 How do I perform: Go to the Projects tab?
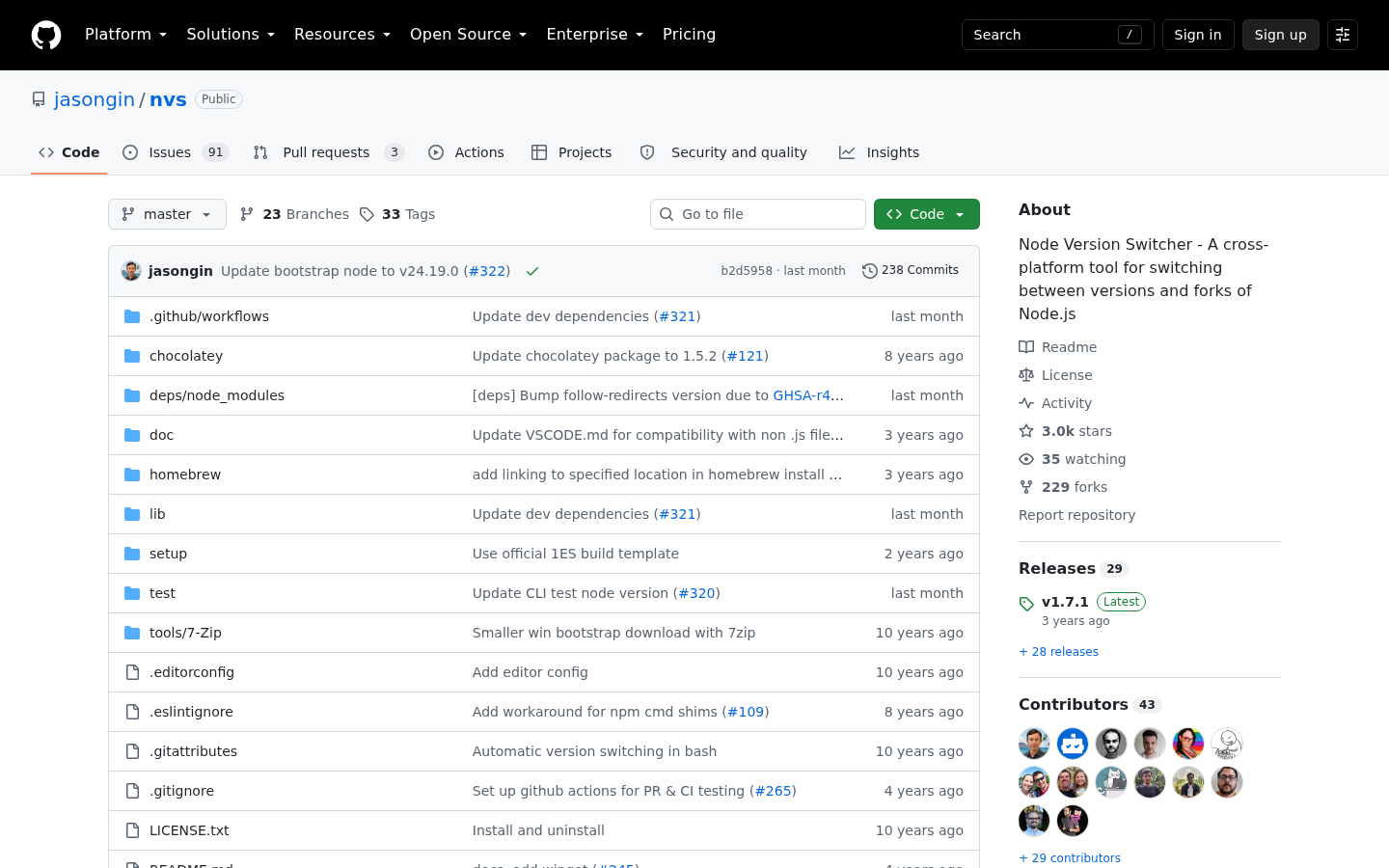572,152
